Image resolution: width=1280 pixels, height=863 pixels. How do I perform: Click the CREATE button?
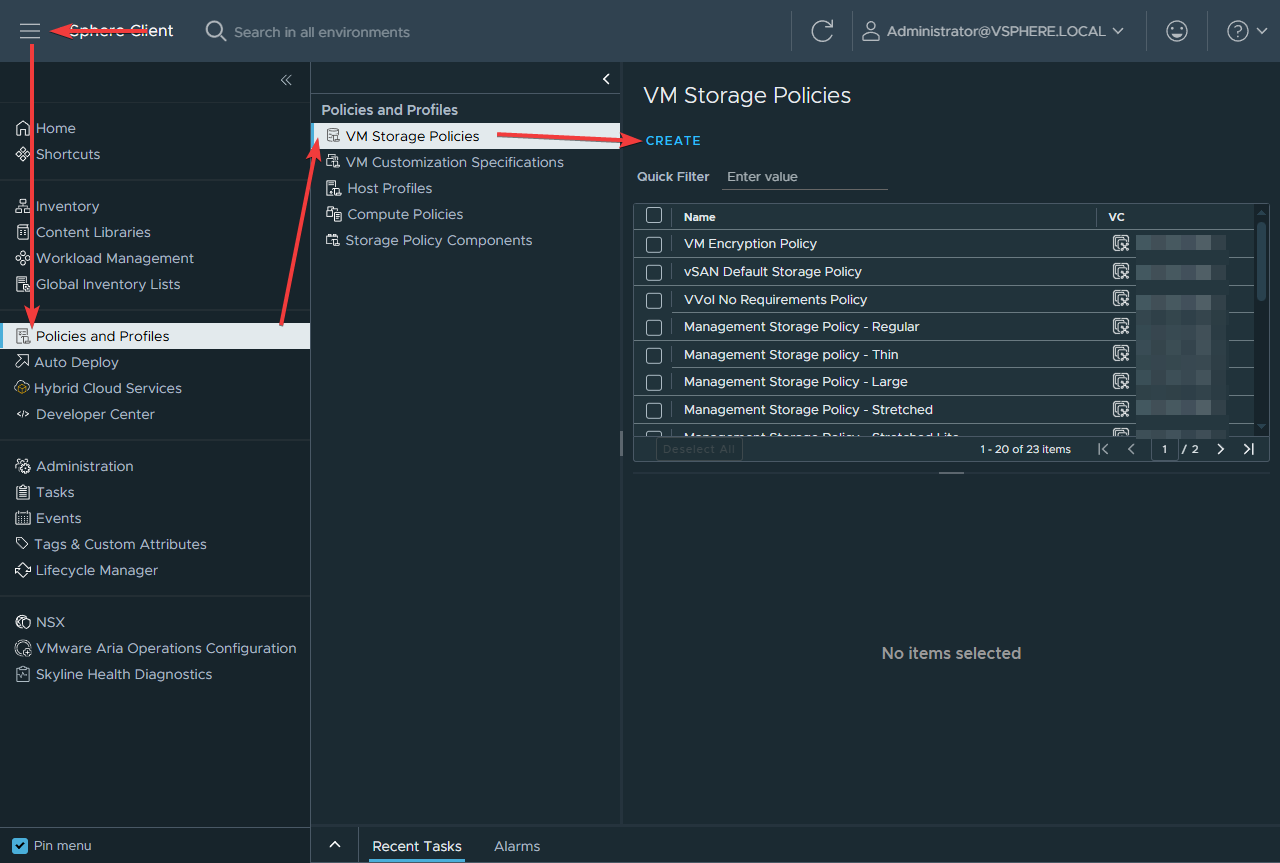[x=673, y=141]
